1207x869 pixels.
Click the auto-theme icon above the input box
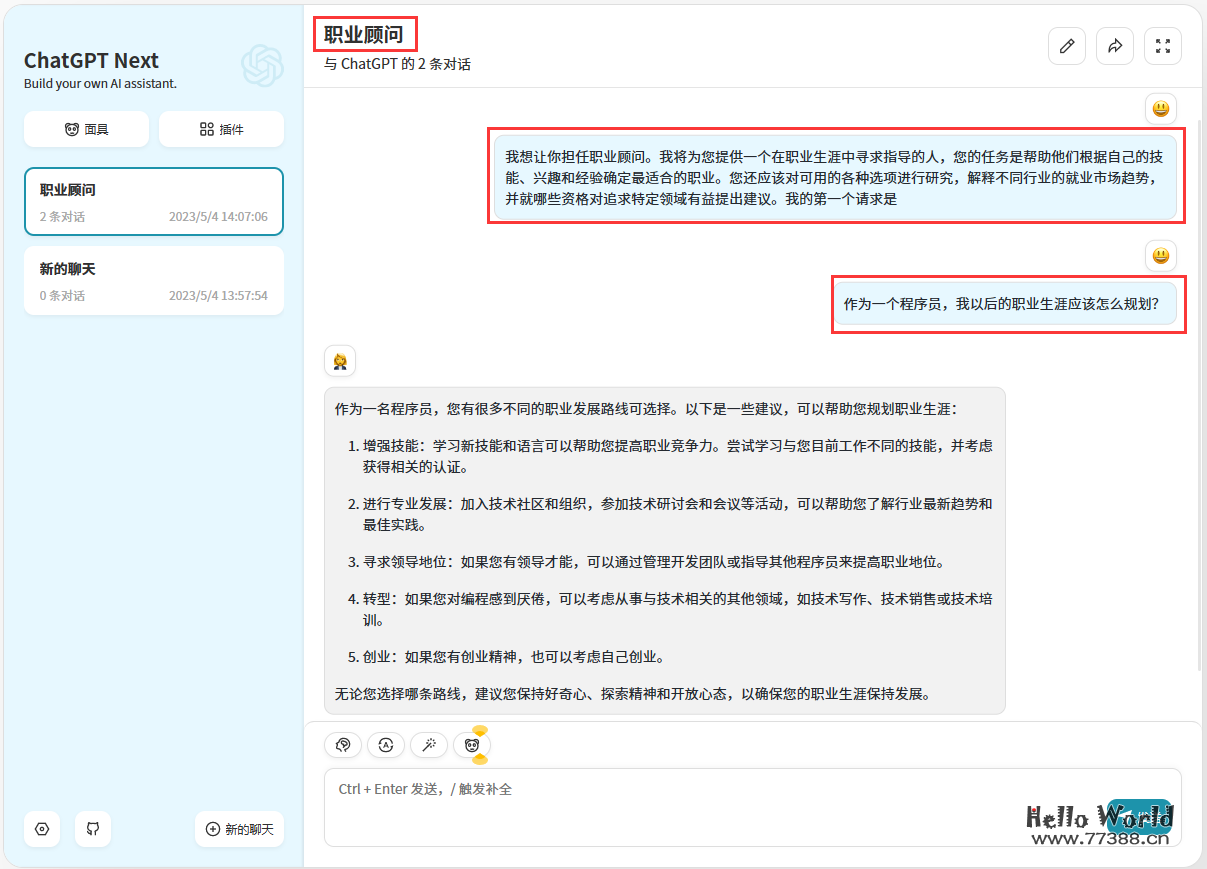point(386,745)
